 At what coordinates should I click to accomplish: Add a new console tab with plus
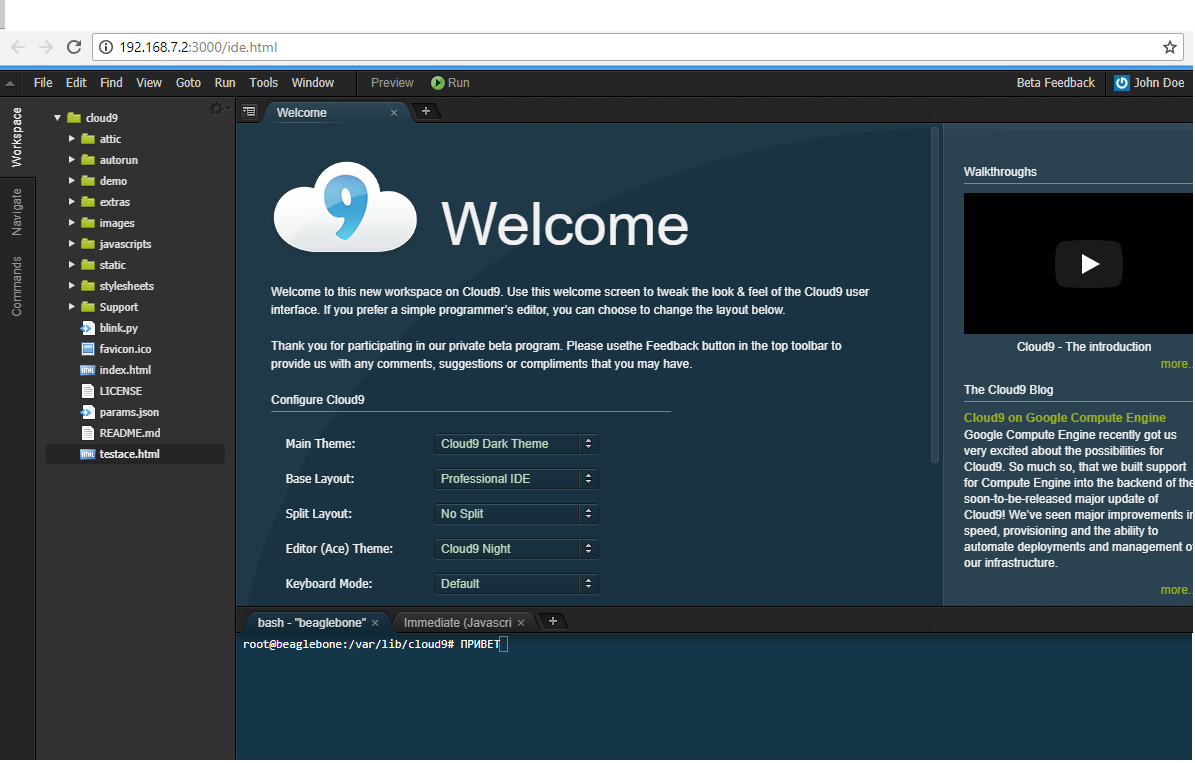pos(553,621)
